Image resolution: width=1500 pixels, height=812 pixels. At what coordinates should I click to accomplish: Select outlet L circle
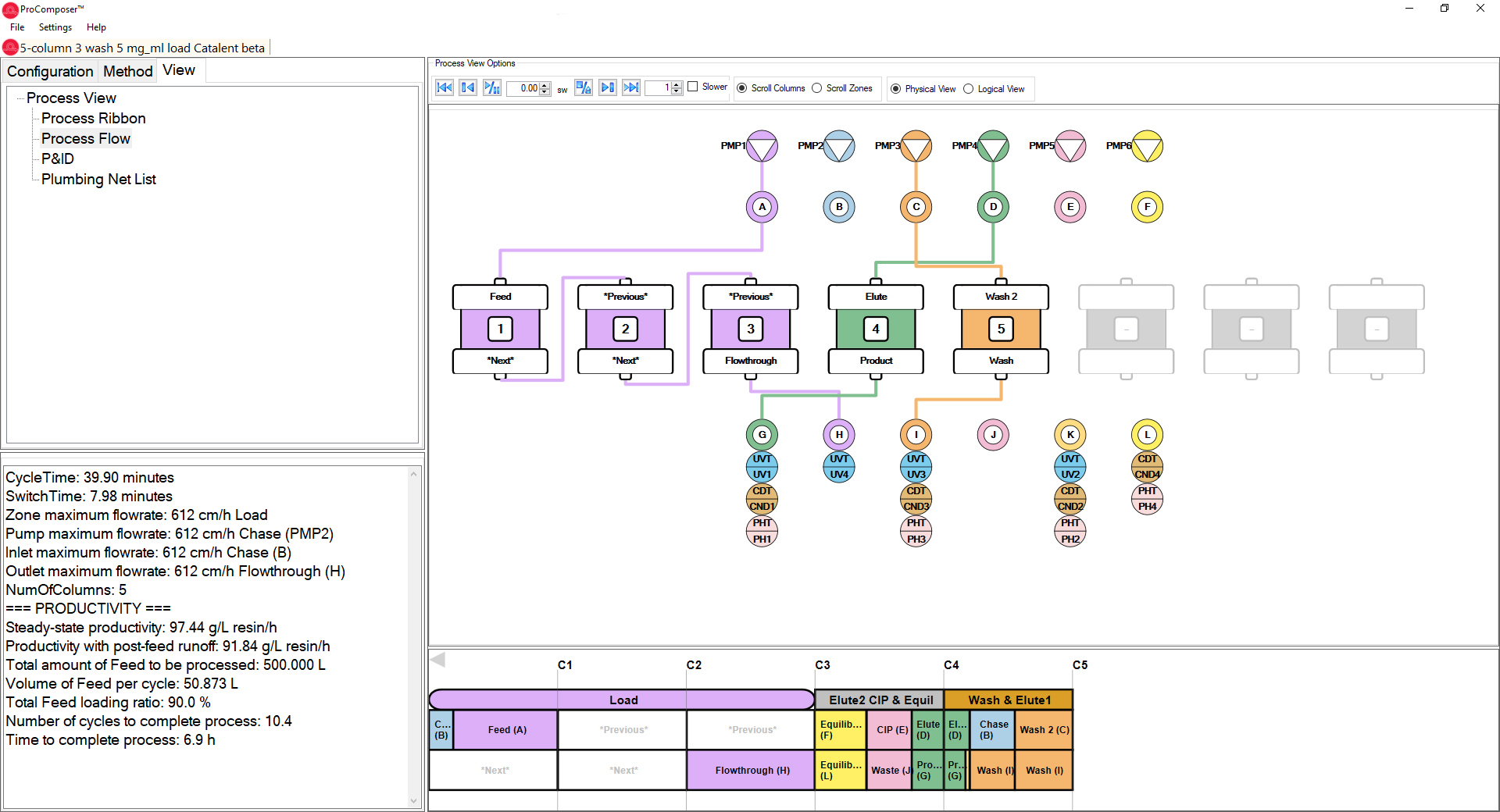[1147, 435]
